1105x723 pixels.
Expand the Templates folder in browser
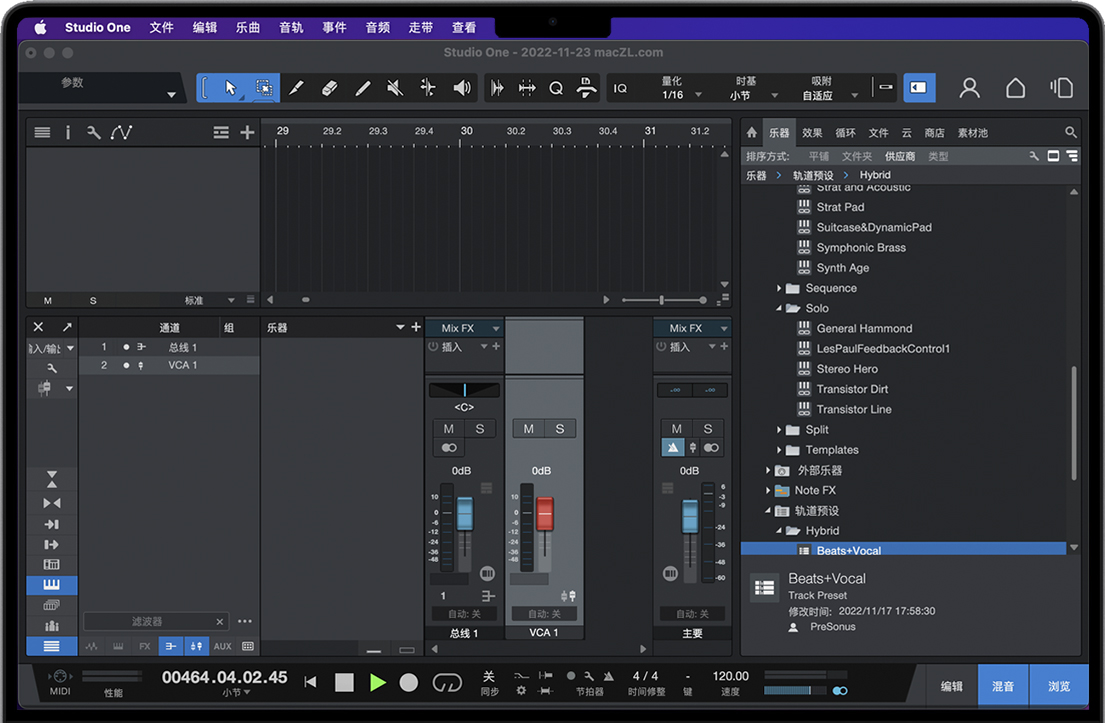point(780,450)
